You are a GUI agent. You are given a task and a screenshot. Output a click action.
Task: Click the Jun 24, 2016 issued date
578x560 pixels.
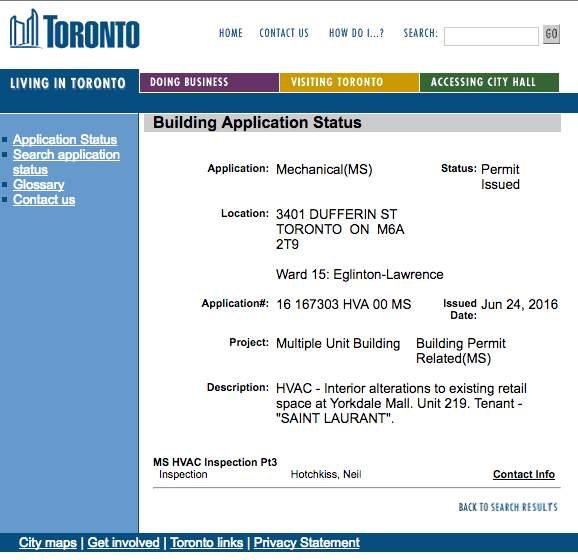tap(519, 304)
